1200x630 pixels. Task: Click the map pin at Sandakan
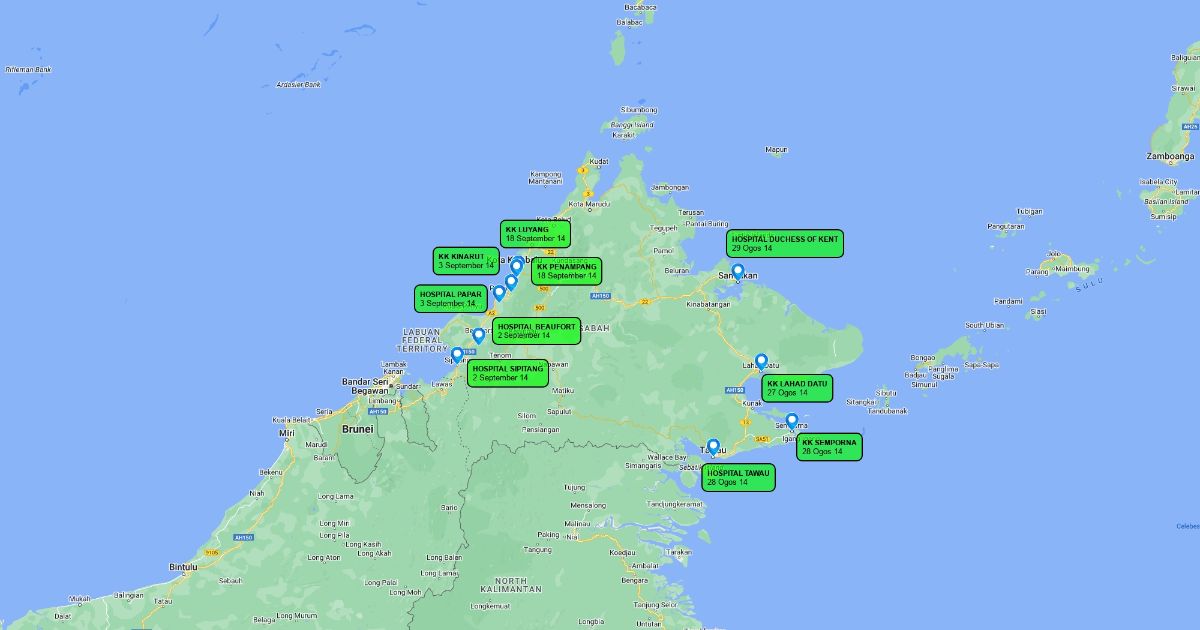[x=738, y=271]
